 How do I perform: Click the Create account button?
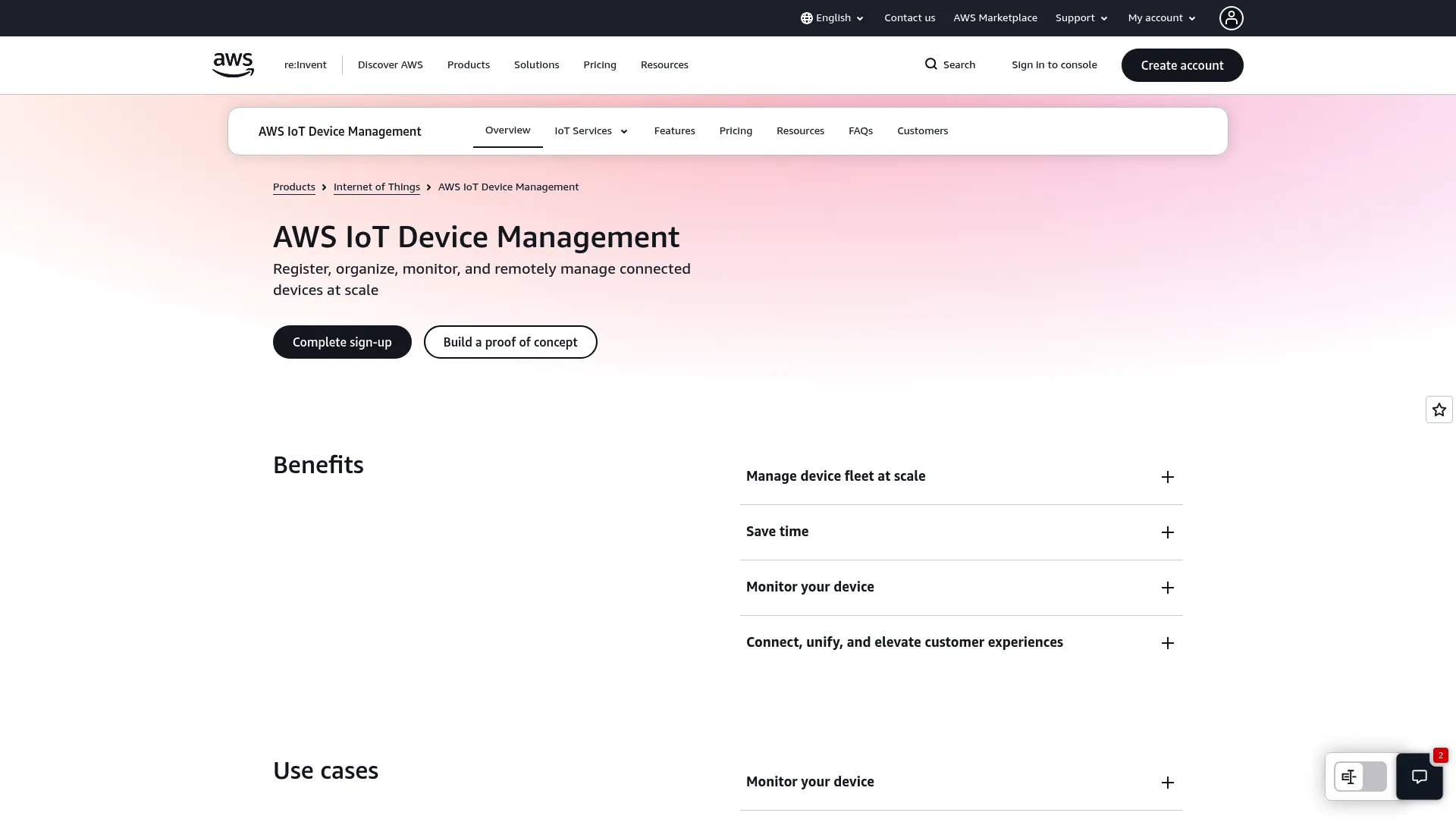(1182, 65)
